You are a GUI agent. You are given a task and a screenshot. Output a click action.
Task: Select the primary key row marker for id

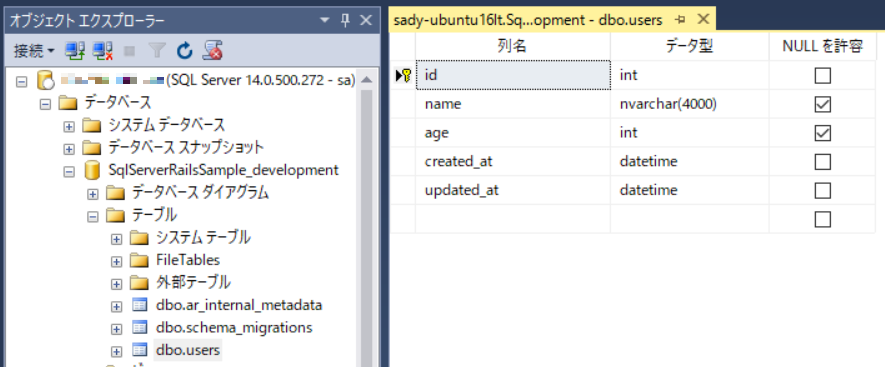(x=403, y=75)
